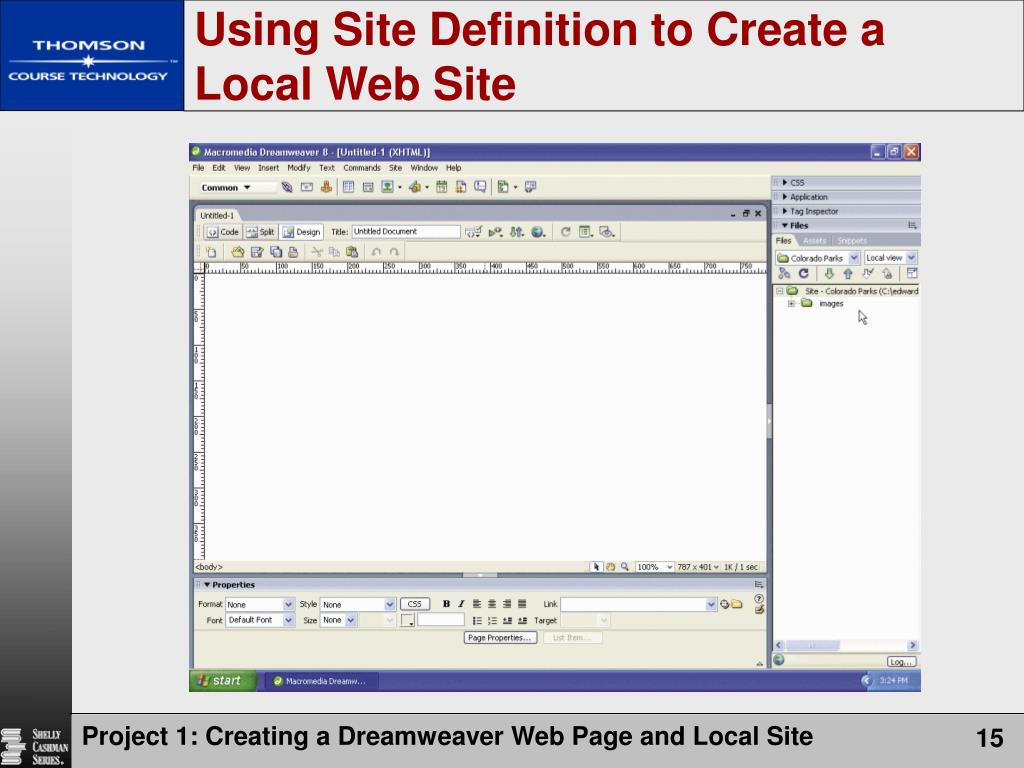Click the Images insert icon

tap(388, 187)
